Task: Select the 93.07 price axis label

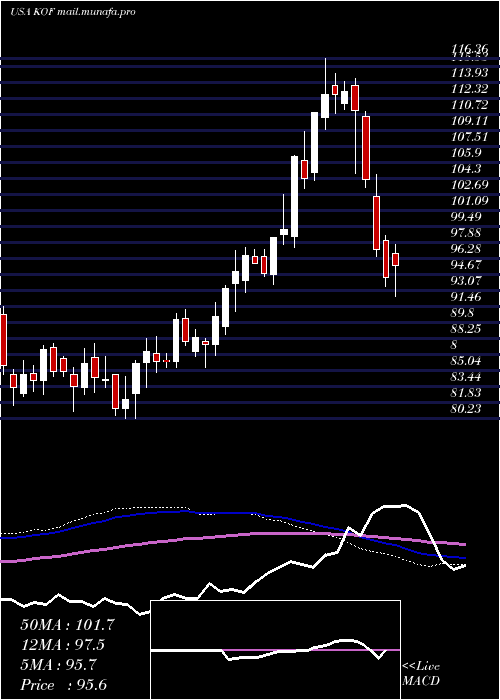Action: [466, 281]
